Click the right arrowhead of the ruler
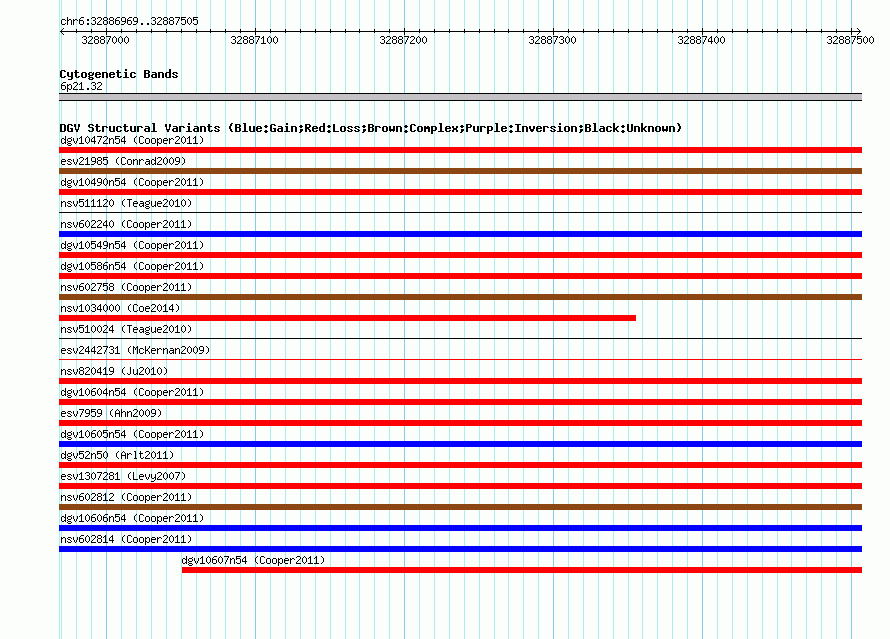 tap(859, 31)
